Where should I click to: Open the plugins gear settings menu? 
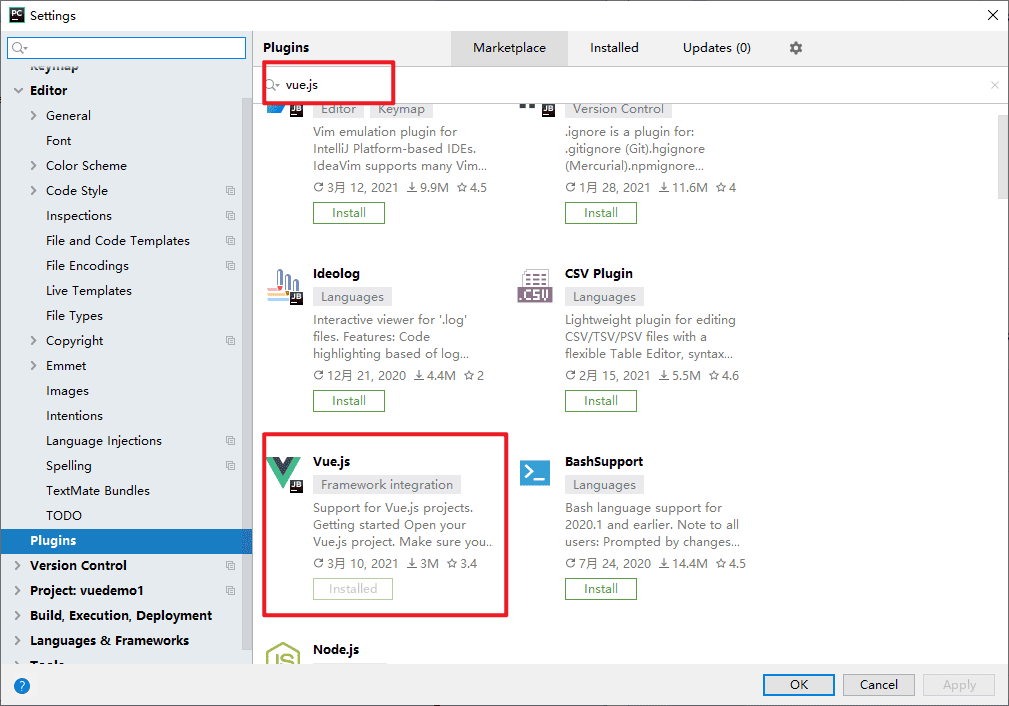coord(796,48)
